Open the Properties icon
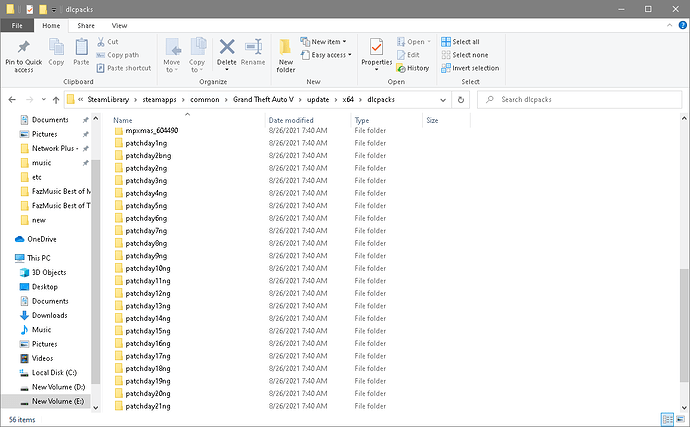 [376, 47]
